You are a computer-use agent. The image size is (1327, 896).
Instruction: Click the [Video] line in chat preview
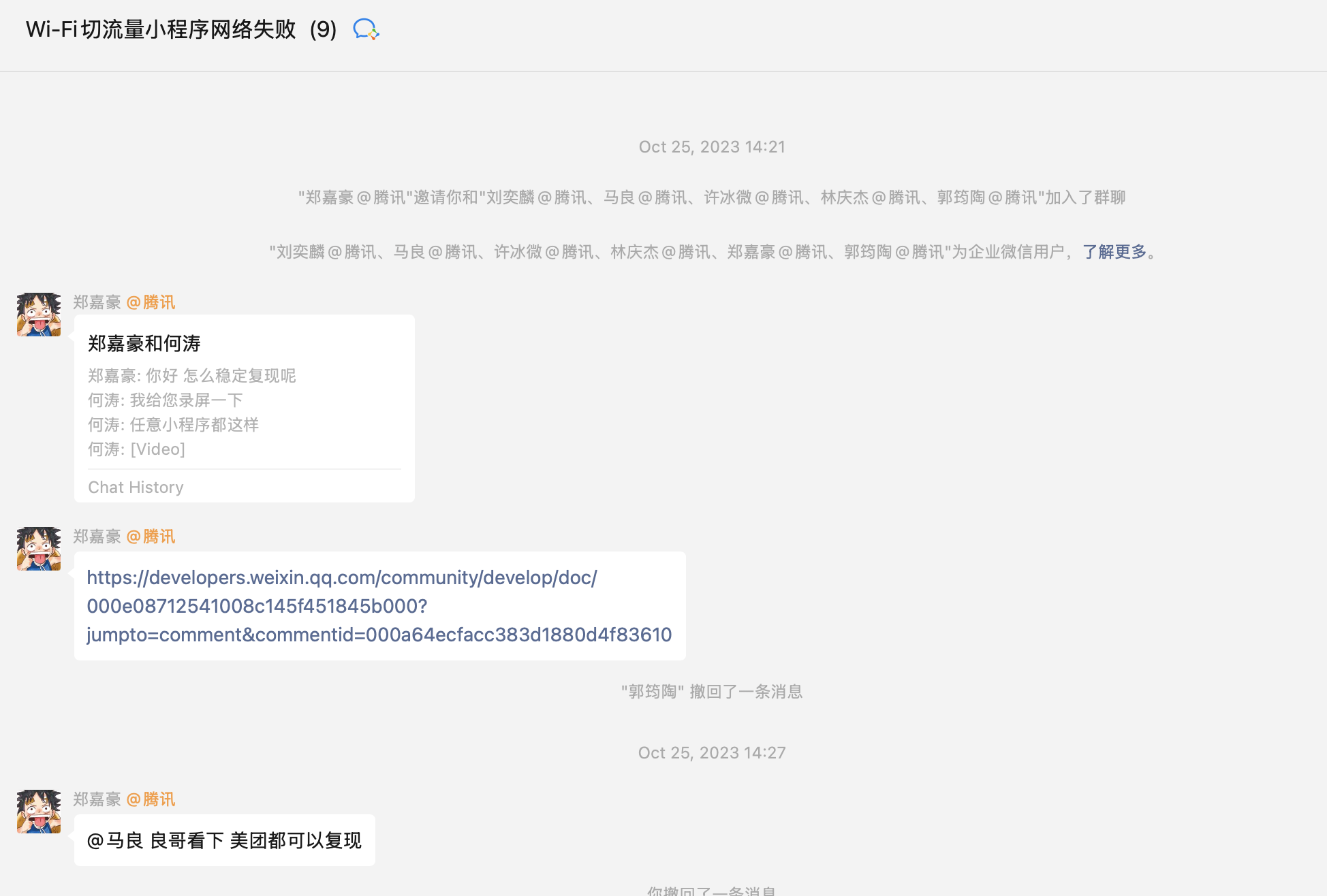[x=137, y=449]
